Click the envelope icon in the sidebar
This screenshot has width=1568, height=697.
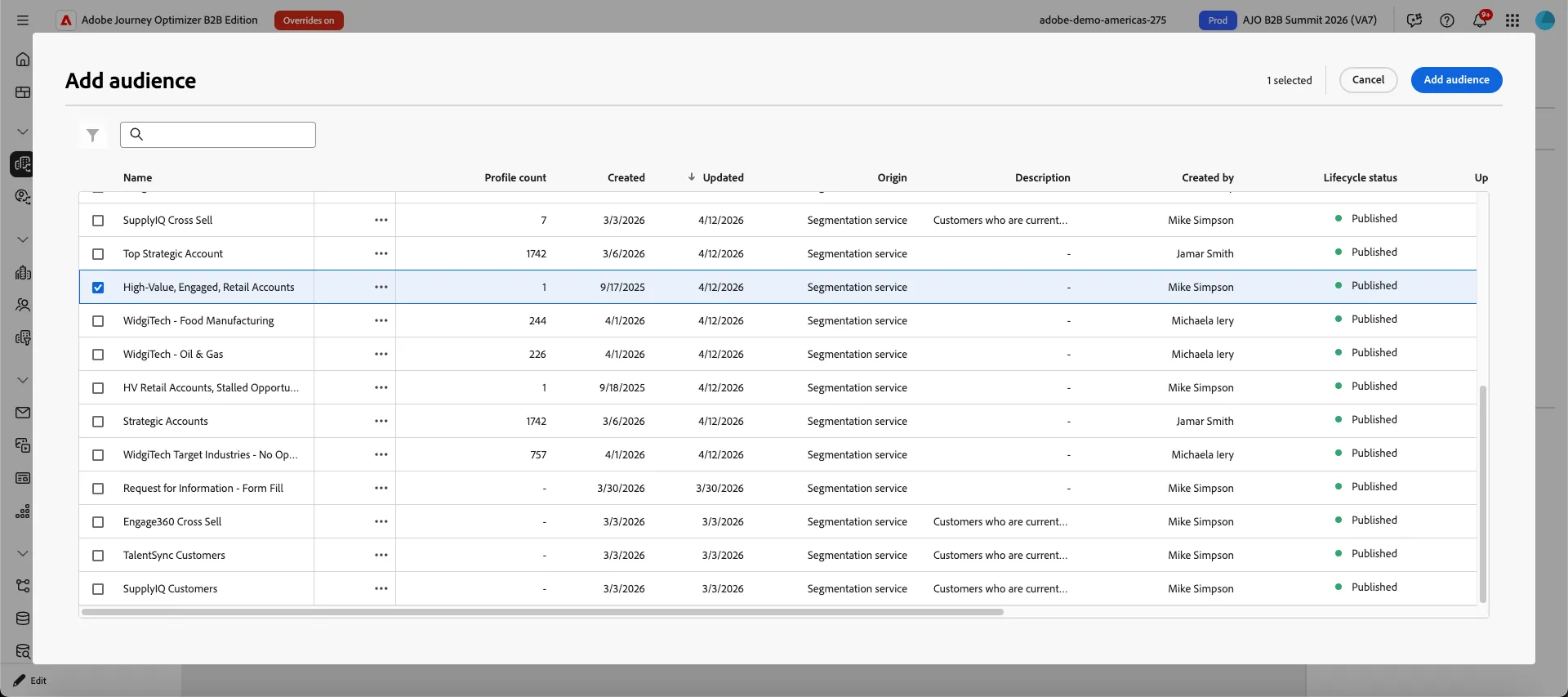tap(23, 413)
